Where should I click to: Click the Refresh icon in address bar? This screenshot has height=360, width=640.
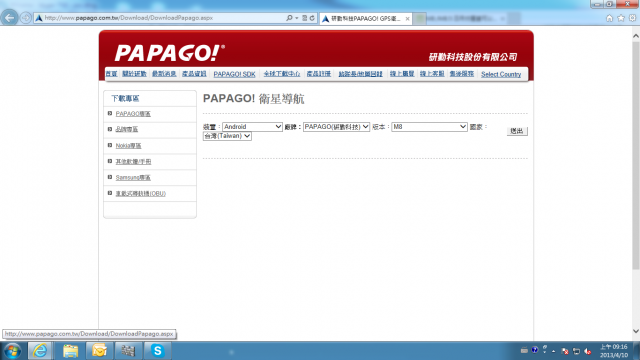click(312, 18)
